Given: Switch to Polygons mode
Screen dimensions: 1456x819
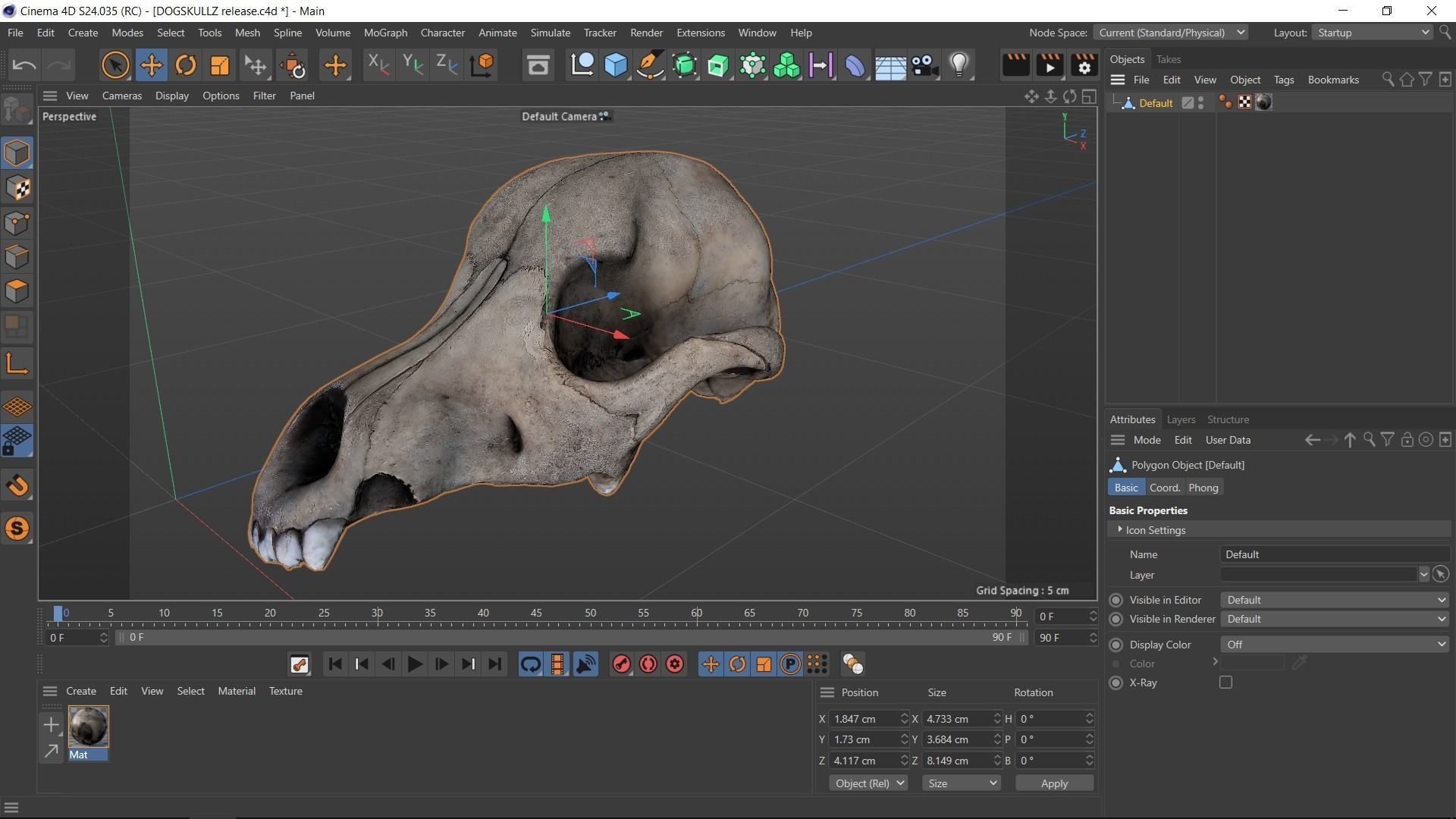Looking at the screenshot, I should pos(17,291).
